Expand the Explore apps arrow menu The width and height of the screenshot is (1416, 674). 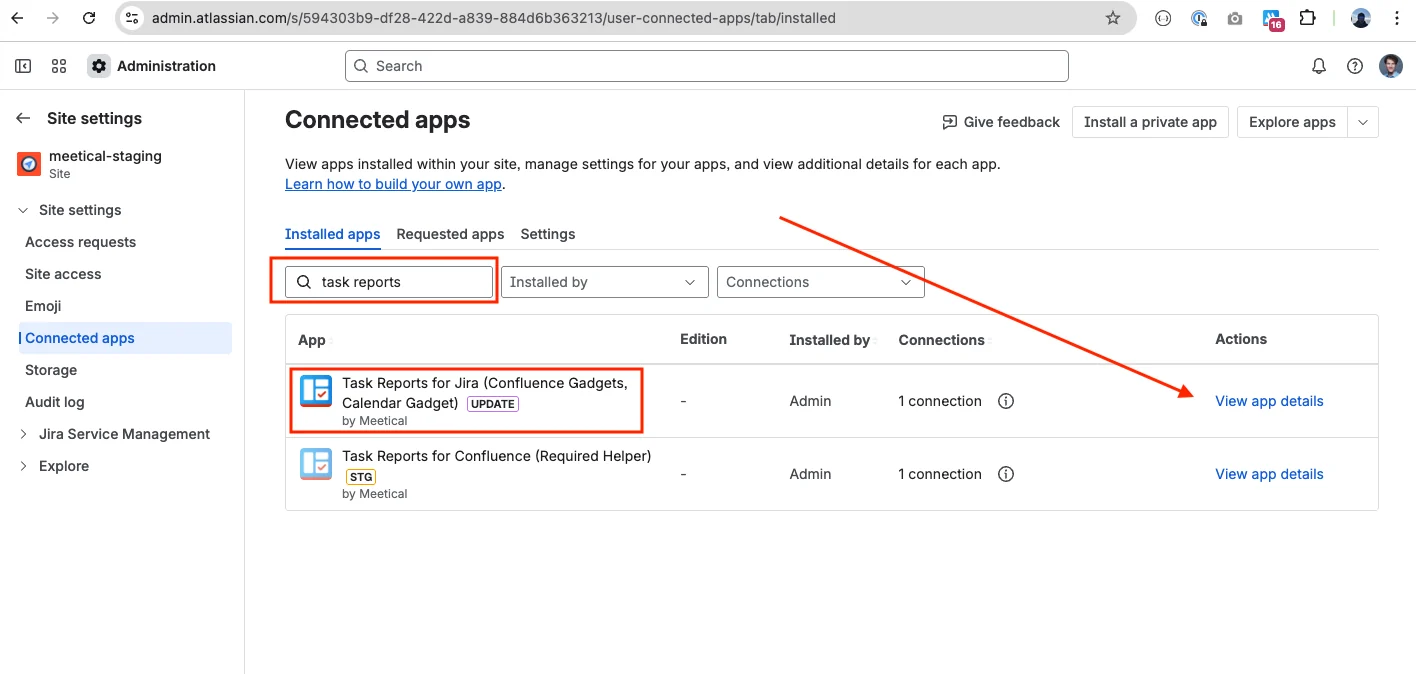(1363, 122)
